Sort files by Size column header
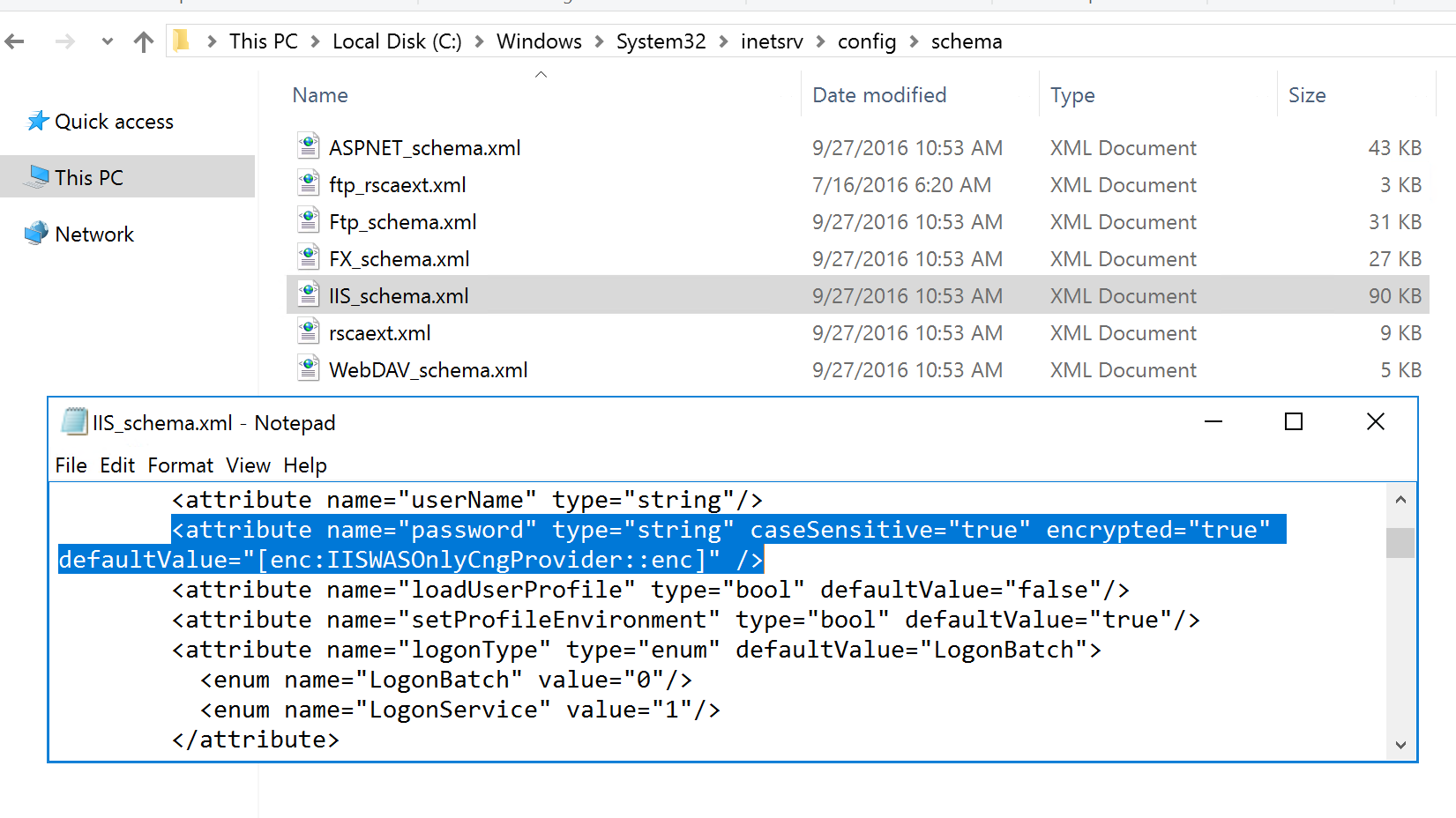Viewport: 1456px width, 818px height. 1307,95
